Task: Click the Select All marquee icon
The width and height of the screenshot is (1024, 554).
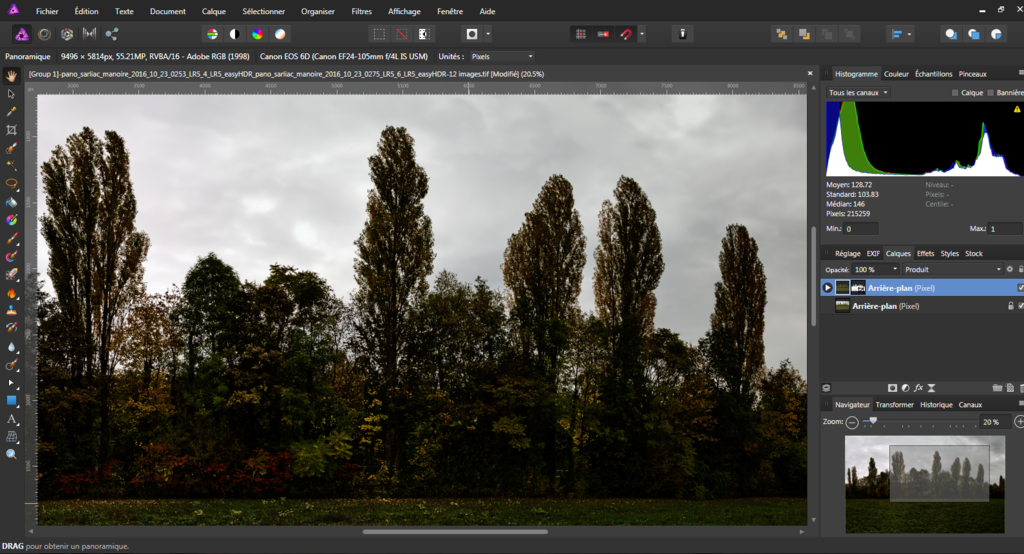Action: pos(379,34)
